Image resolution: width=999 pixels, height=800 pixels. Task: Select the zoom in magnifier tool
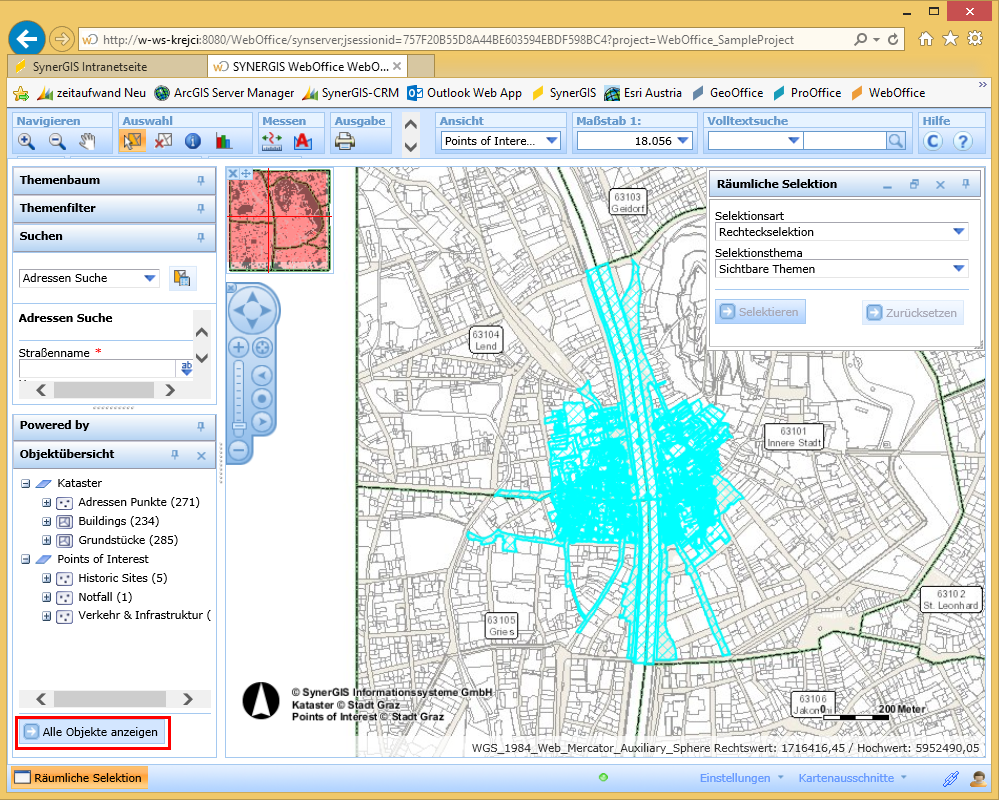[26, 141]
